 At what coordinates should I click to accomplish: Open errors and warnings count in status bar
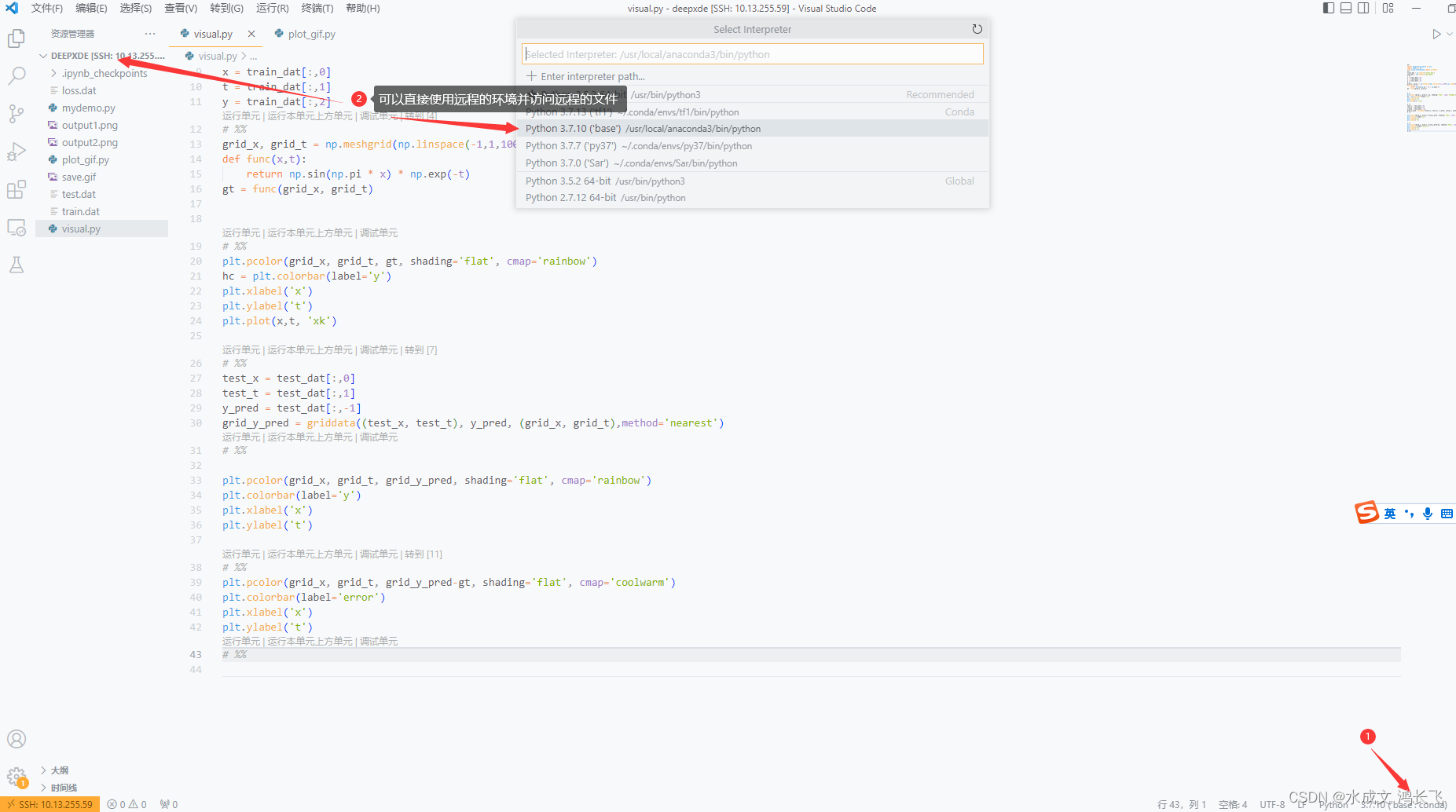click(127, 804)
